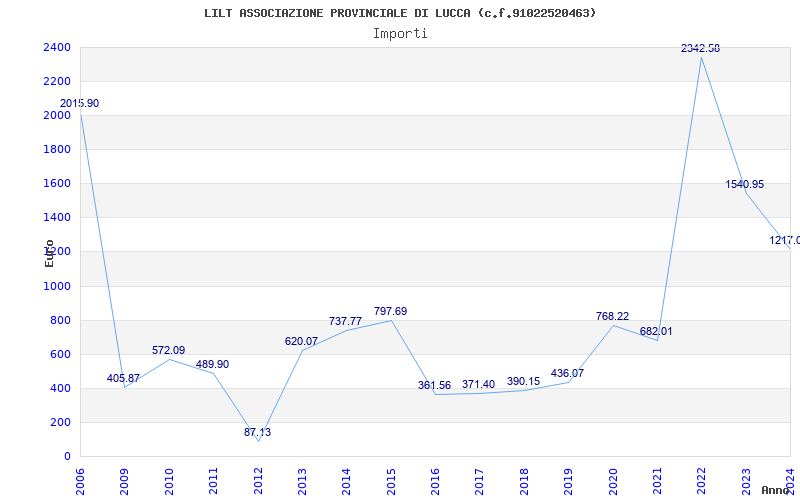
Task: Select the y-axis tick 1000
Action: click(x=57, y=286)
